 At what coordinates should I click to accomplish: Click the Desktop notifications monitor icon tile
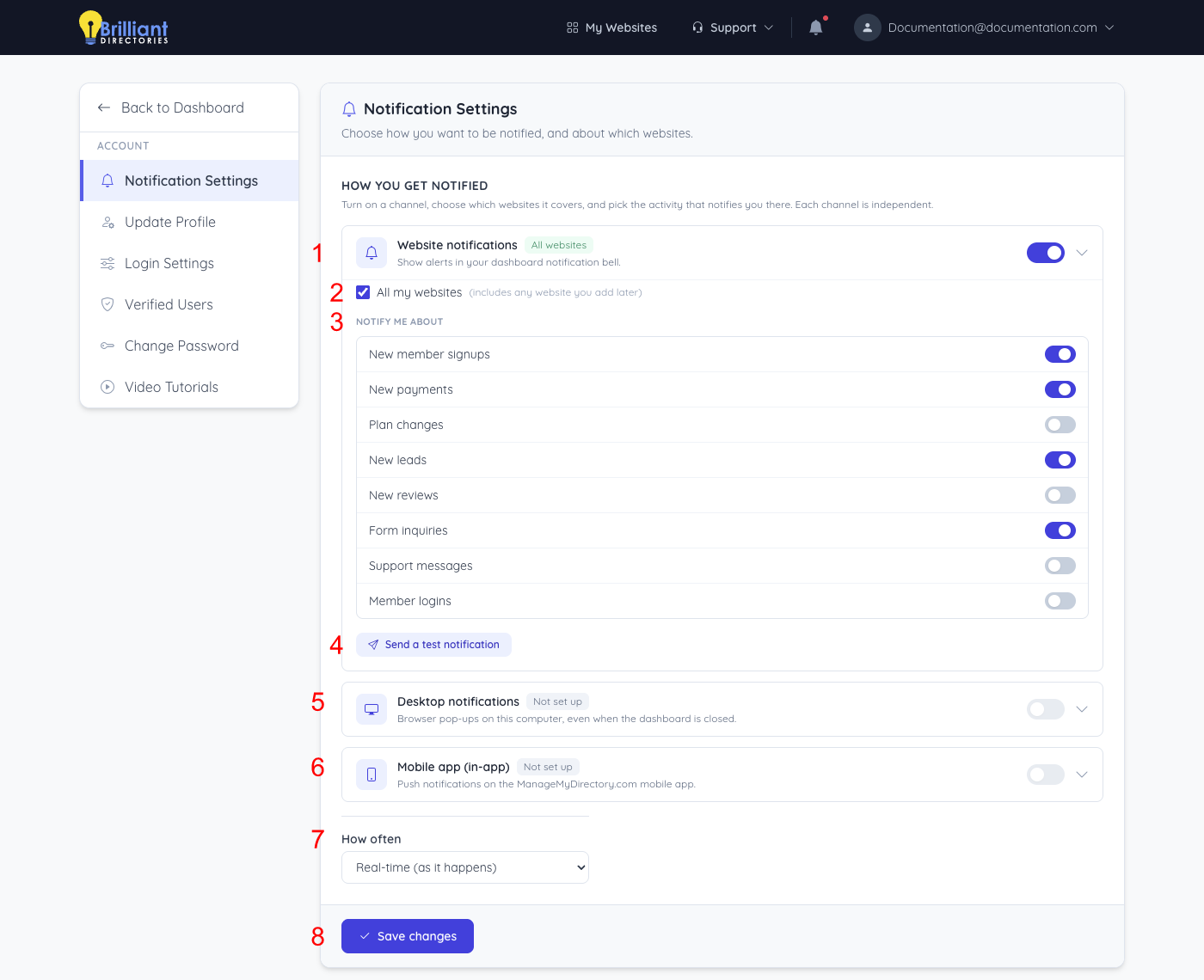[372, 709]
